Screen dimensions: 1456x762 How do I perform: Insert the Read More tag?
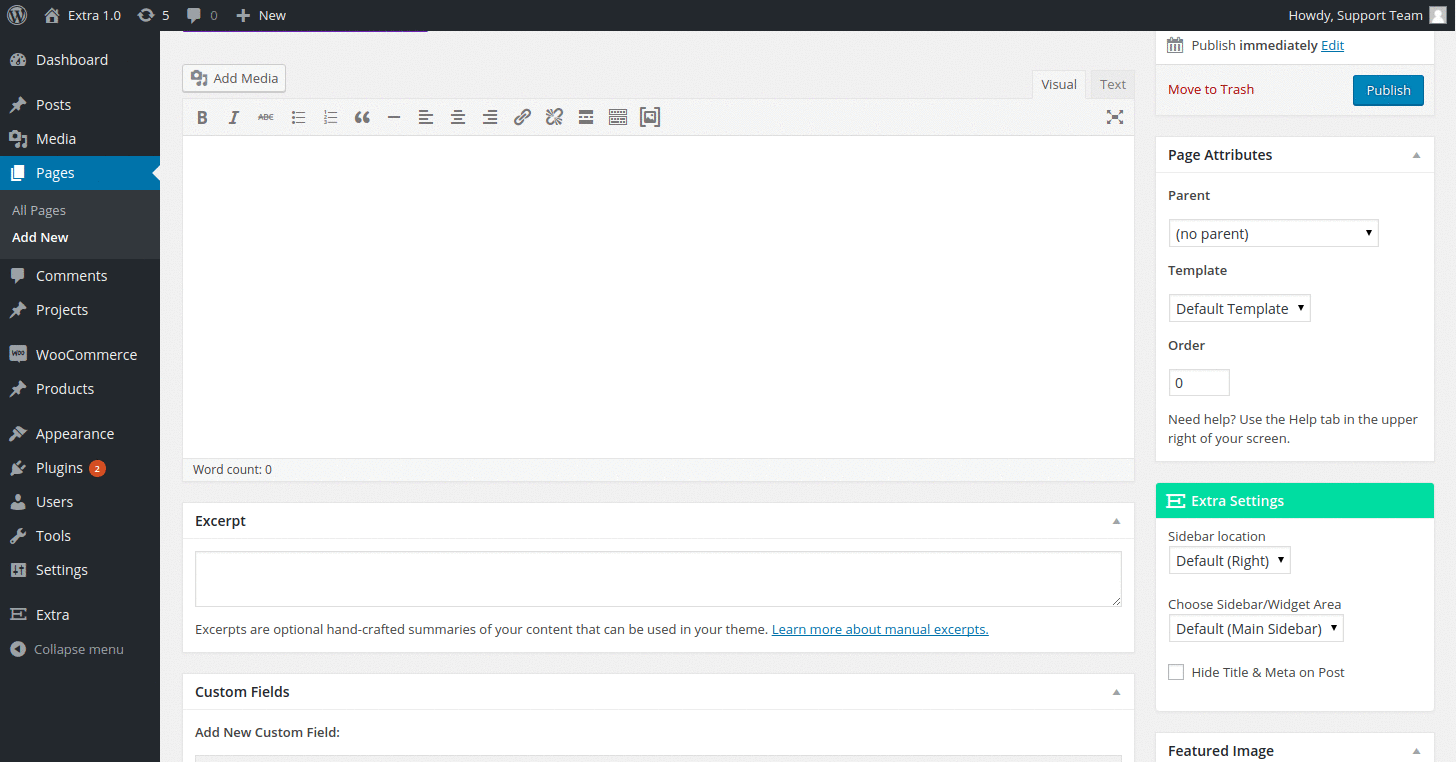[586, 117]
